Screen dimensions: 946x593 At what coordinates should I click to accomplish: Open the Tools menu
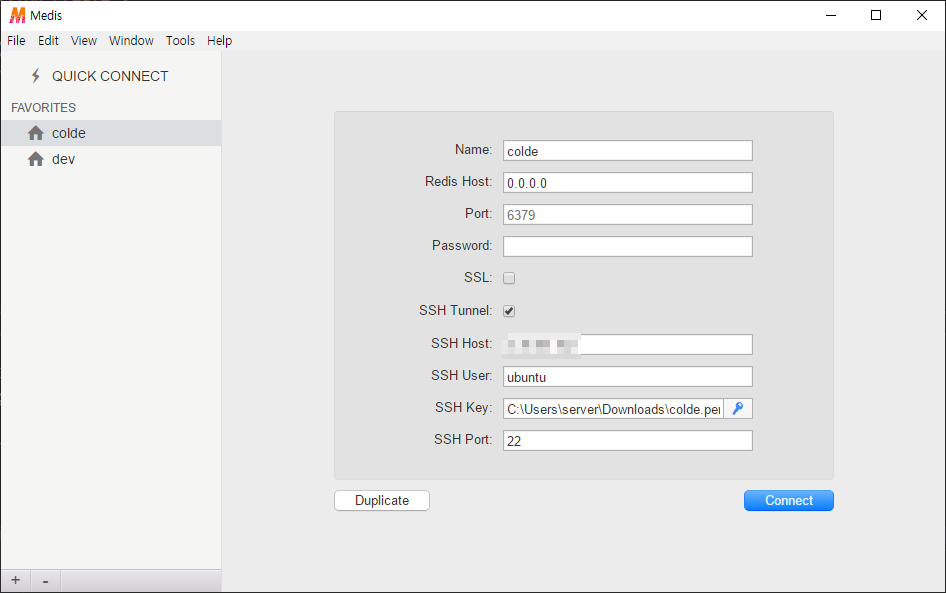point(180,40)
